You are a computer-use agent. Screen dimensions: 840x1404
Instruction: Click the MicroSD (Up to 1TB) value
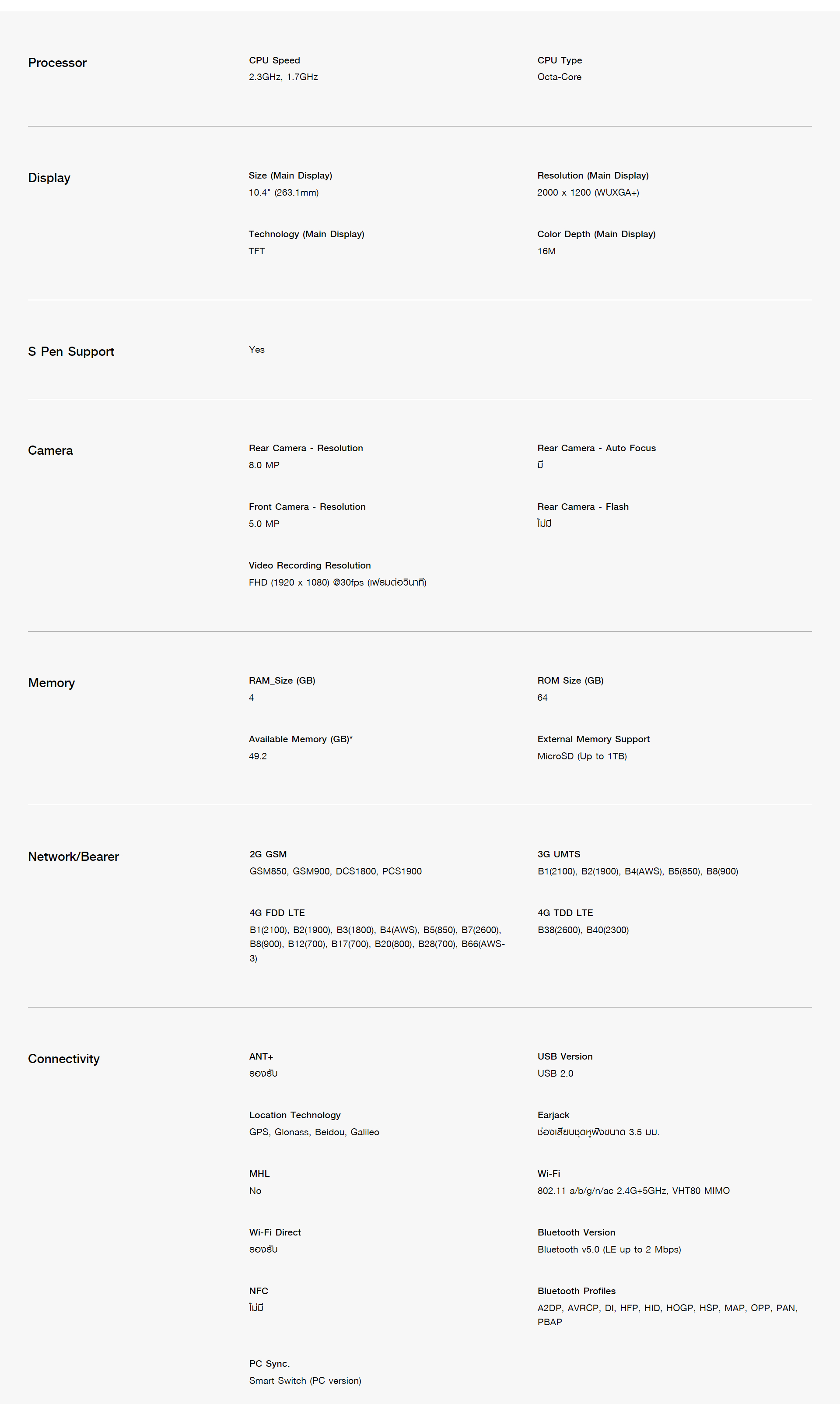pos(582,756)
